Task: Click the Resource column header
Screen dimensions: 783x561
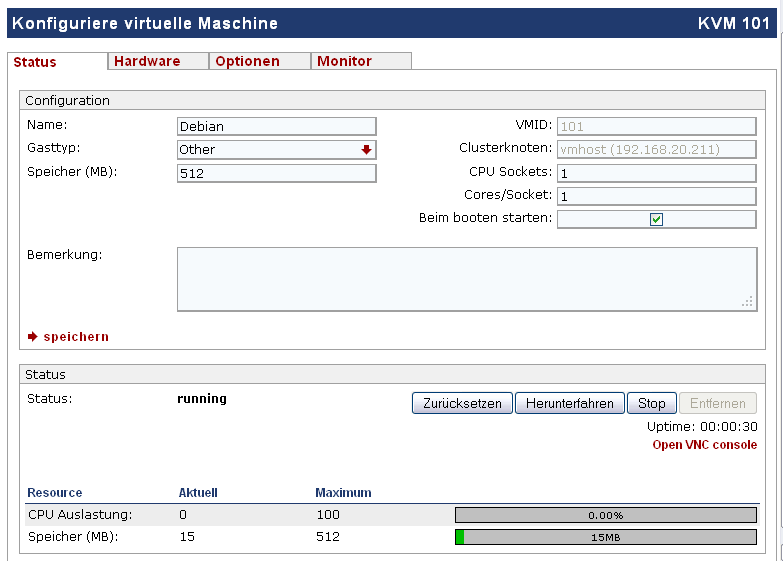Action: [x=54, y=493]
